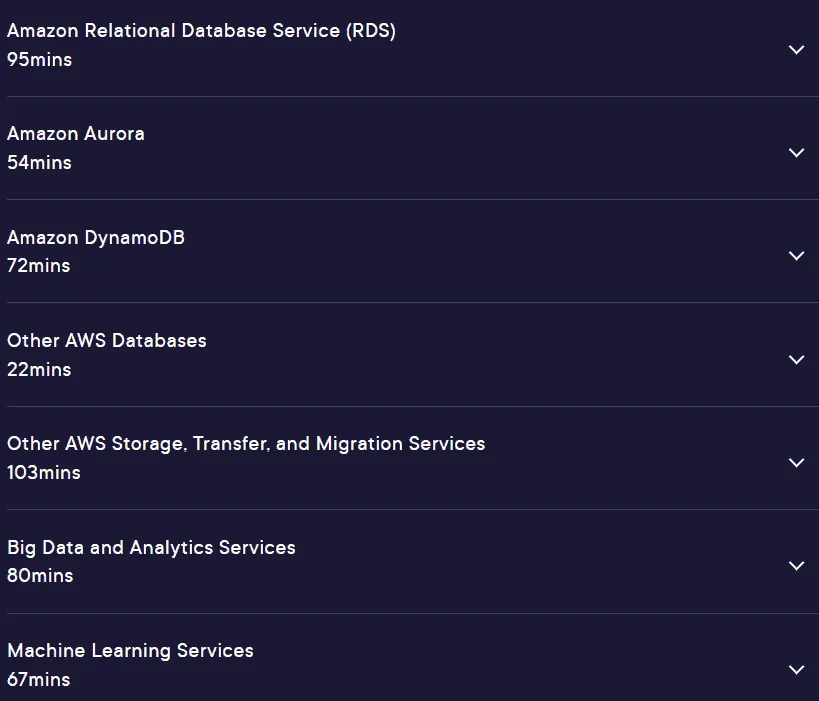Click the 54mins duration label
The width and height of the screenshot is (819, 701).
[x=39, y=162]
